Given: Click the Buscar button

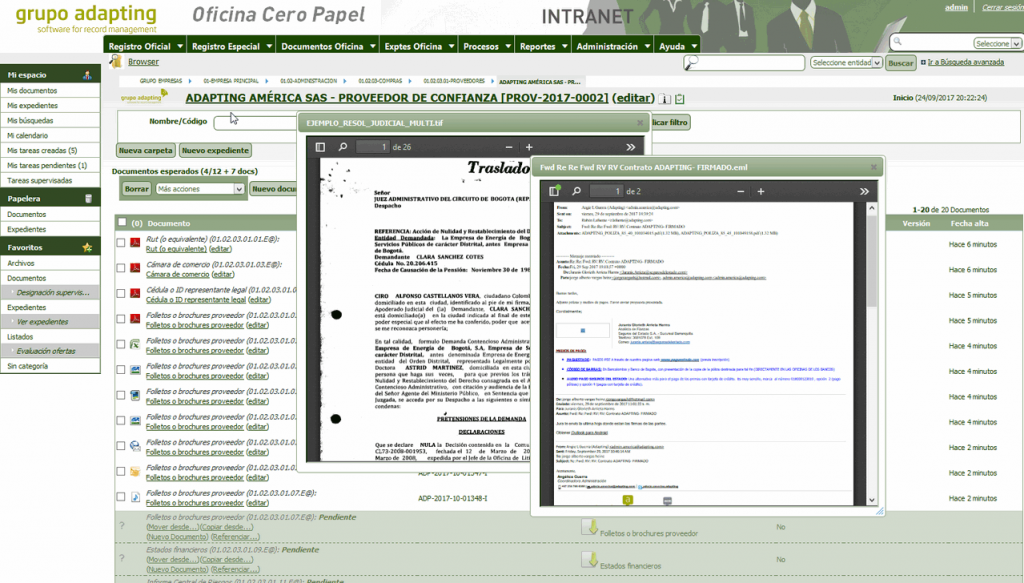Looking at the screenshot, I should (x=901, y=63).
